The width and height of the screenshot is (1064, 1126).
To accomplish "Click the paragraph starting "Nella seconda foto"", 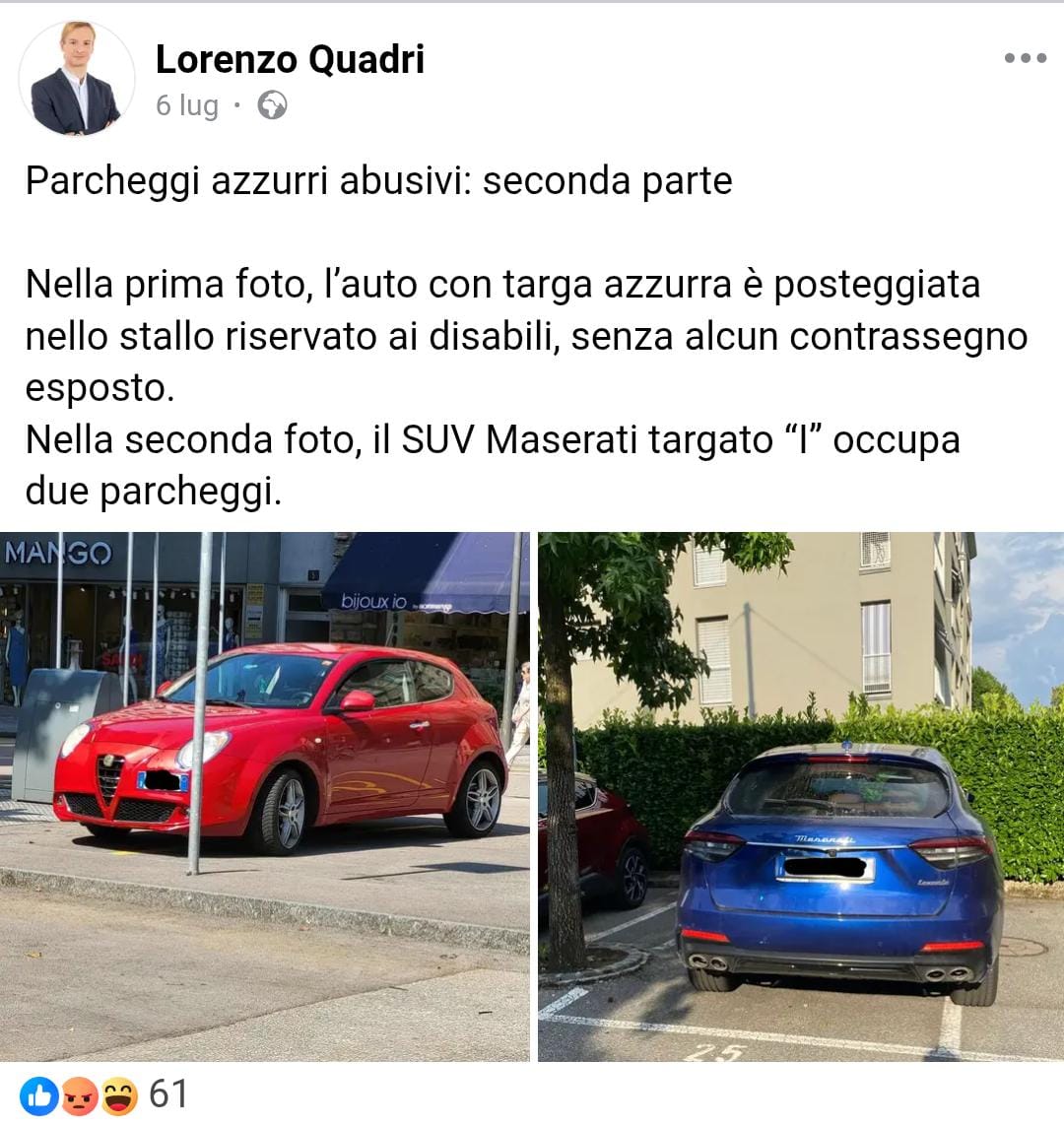I will coord(494,465).
